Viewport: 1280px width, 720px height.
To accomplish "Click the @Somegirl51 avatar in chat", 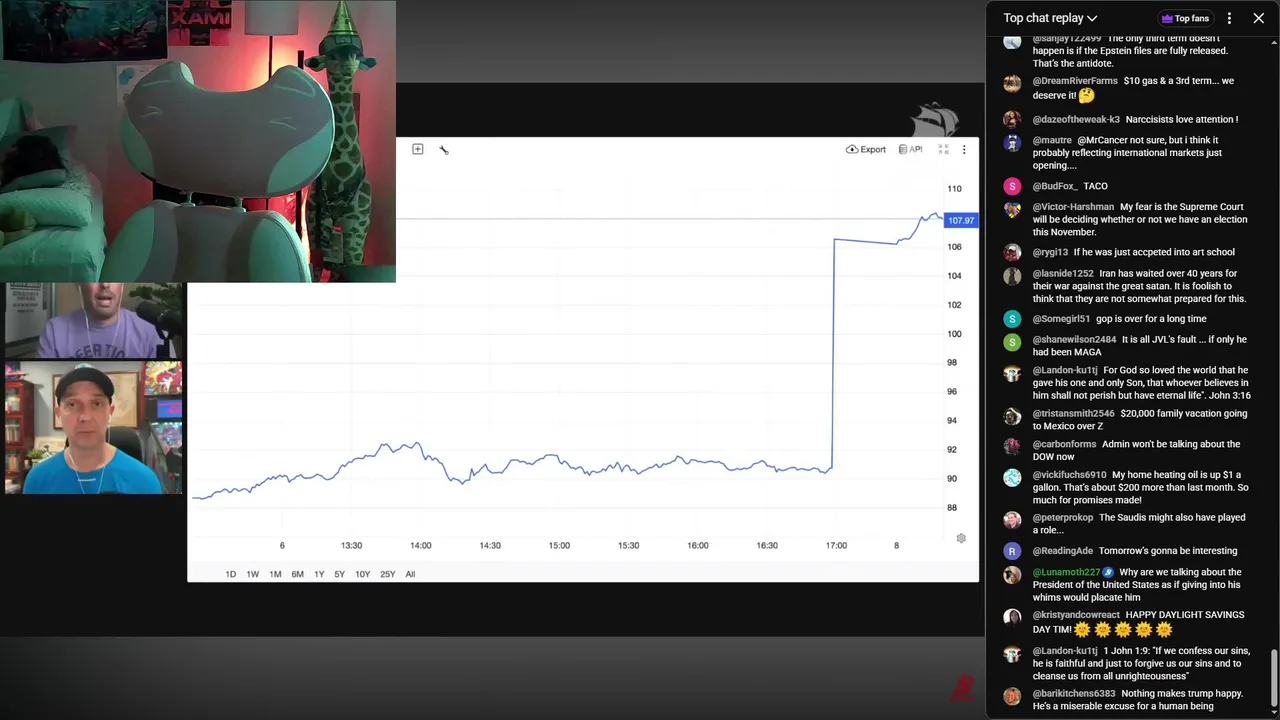I will [x=1012, y=319].
